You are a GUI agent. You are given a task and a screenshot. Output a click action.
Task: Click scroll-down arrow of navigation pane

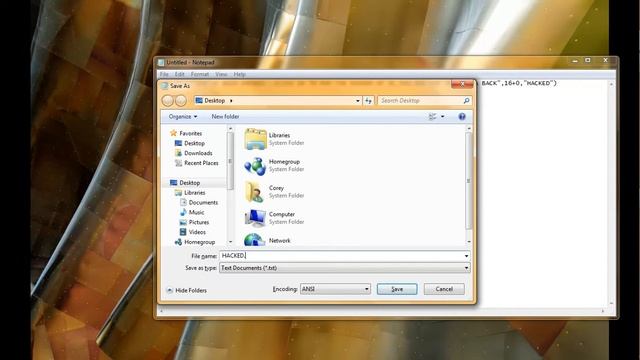pos(230,242)
